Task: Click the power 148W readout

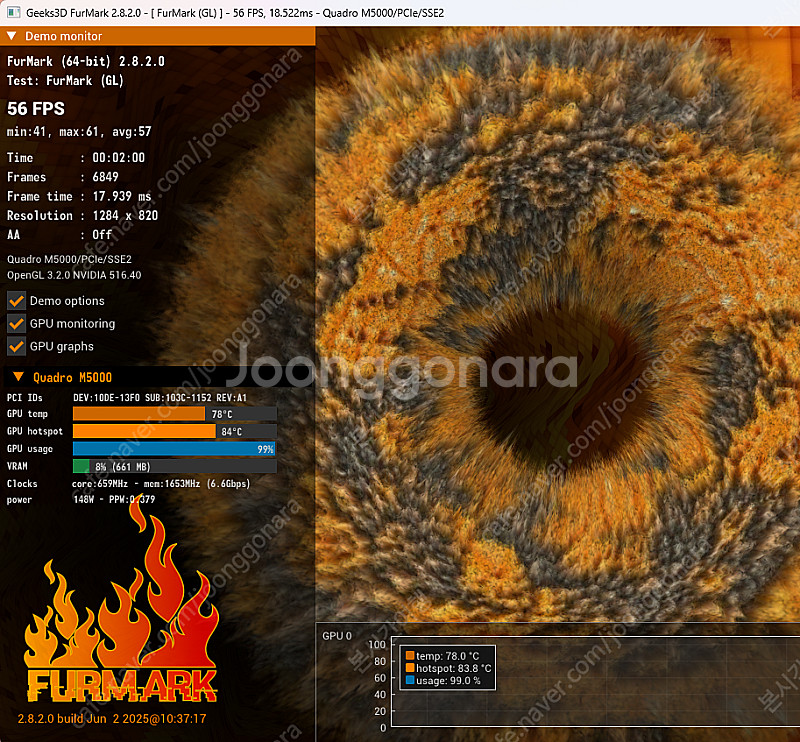Action: point(114,499)
